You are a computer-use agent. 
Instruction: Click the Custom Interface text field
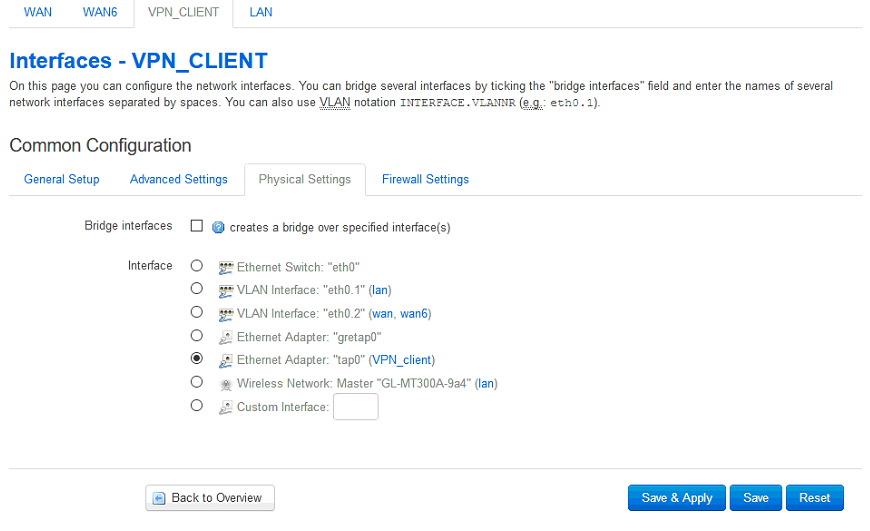click(x=356, y=407)
